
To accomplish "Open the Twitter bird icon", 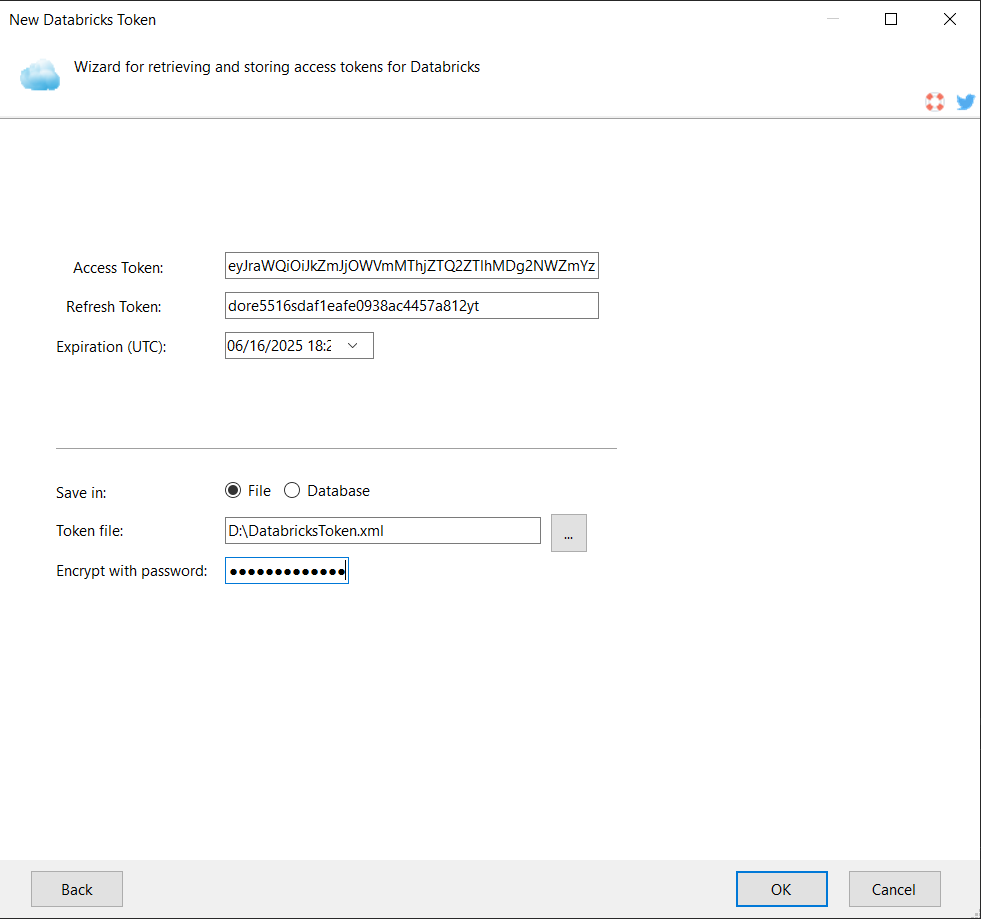I will point(965,101).
